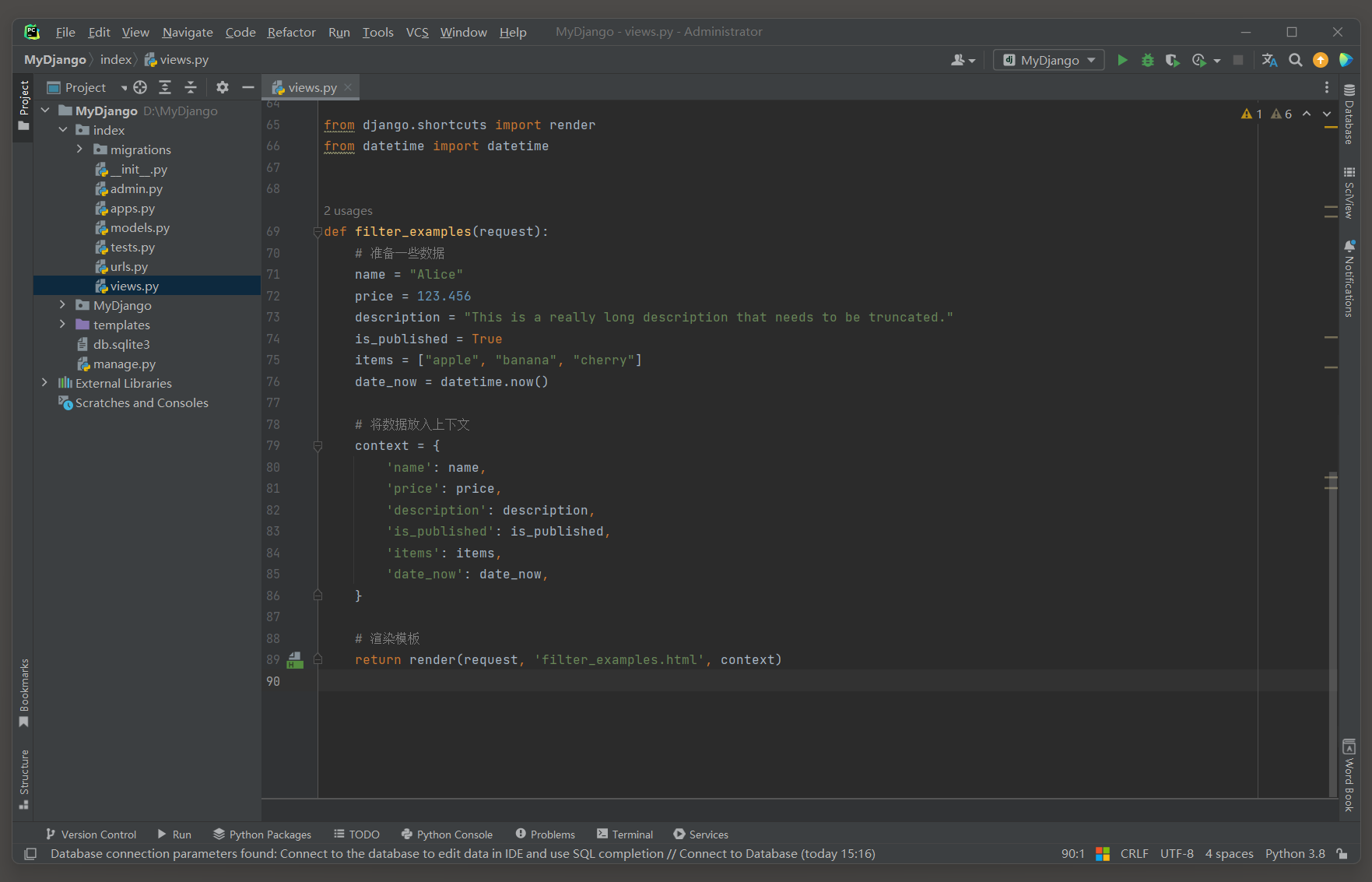Expand External Libraries node
This screenshot has height=882, width=1372.
pyautogui.click(x=45, y=383)
